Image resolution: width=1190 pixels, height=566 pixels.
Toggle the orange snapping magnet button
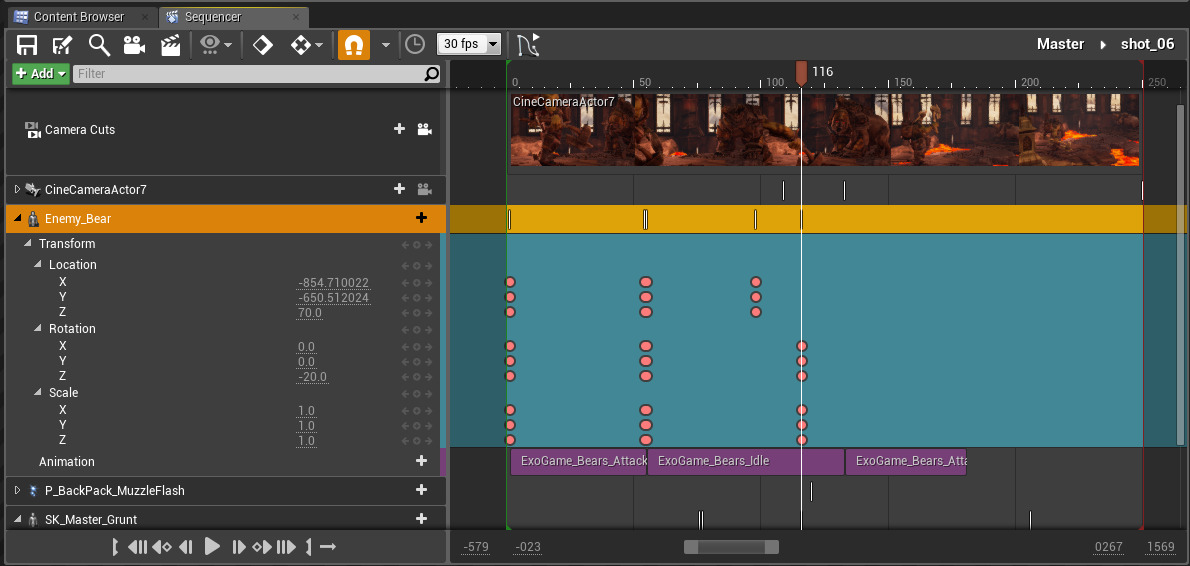353,44
